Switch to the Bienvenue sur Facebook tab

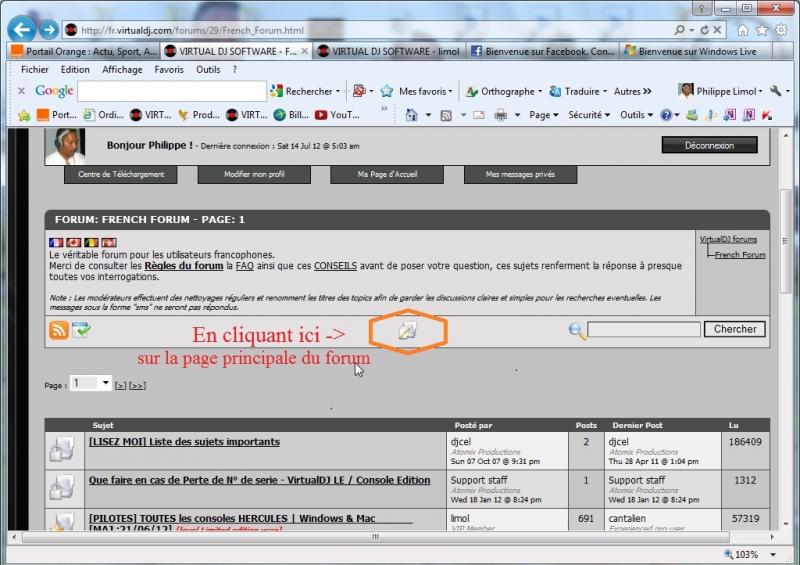point(542,51)
